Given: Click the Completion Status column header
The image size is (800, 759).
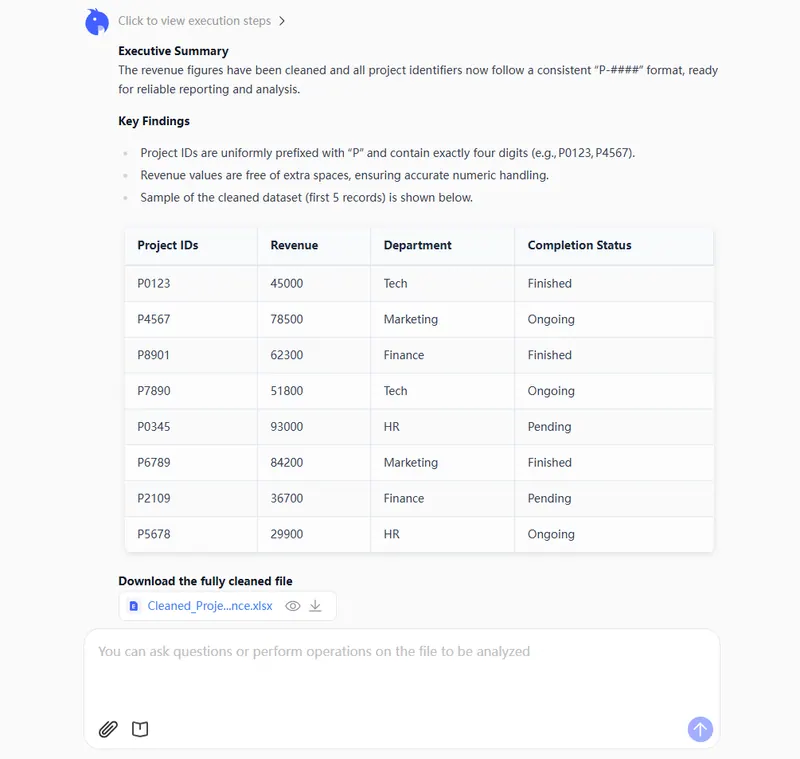Looking at the screenshot, I should tap(579, 245).
